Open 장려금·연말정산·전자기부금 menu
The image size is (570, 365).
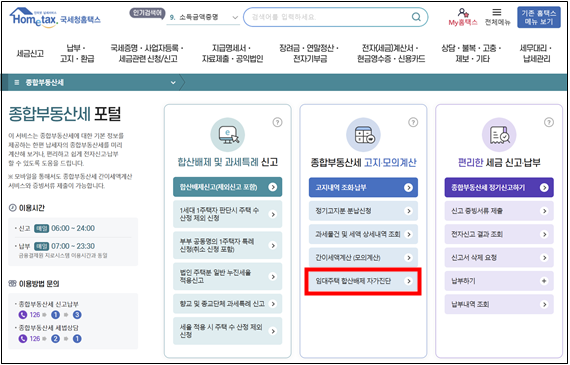tap(309, 53)
